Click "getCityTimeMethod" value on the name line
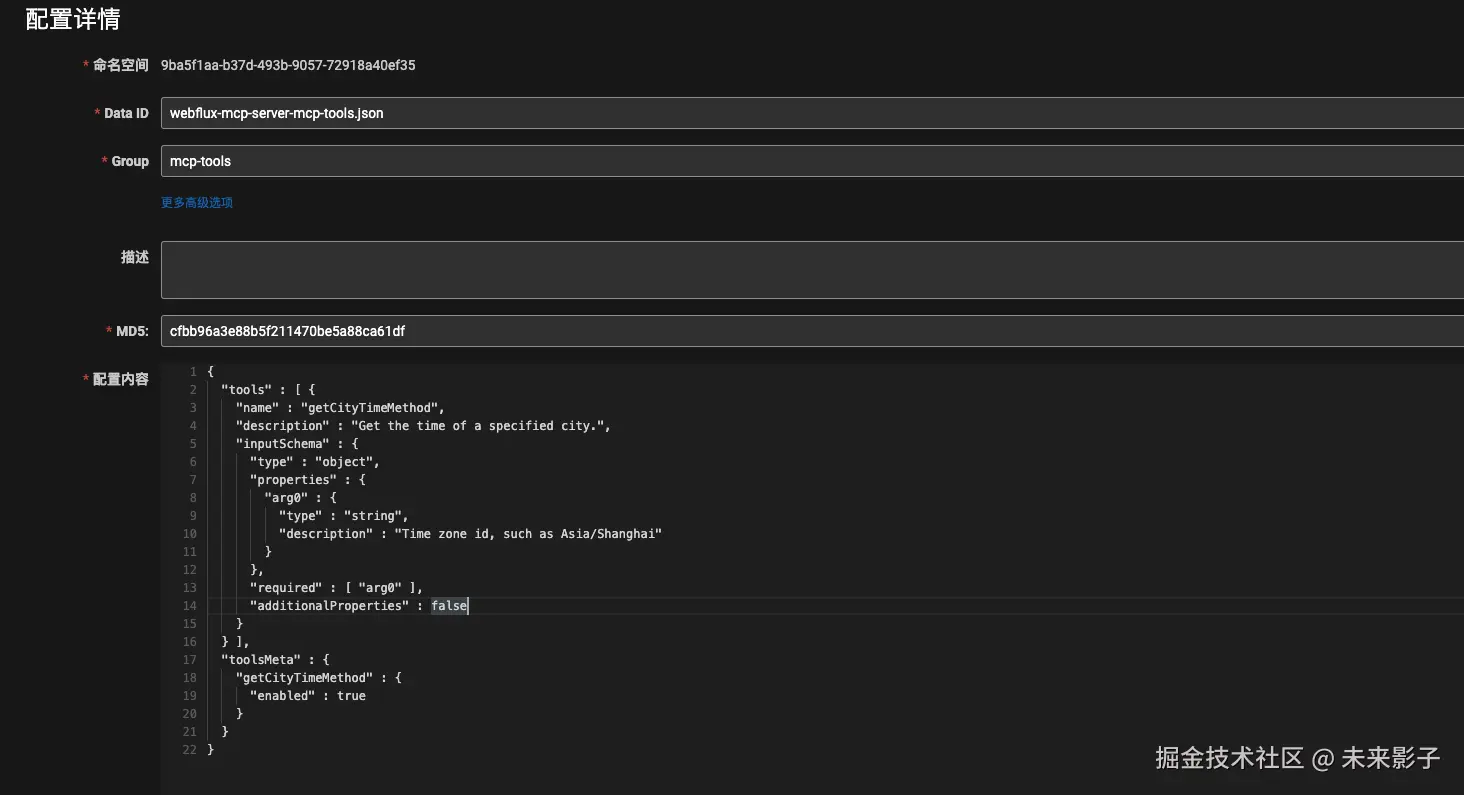 pos(369,408)
